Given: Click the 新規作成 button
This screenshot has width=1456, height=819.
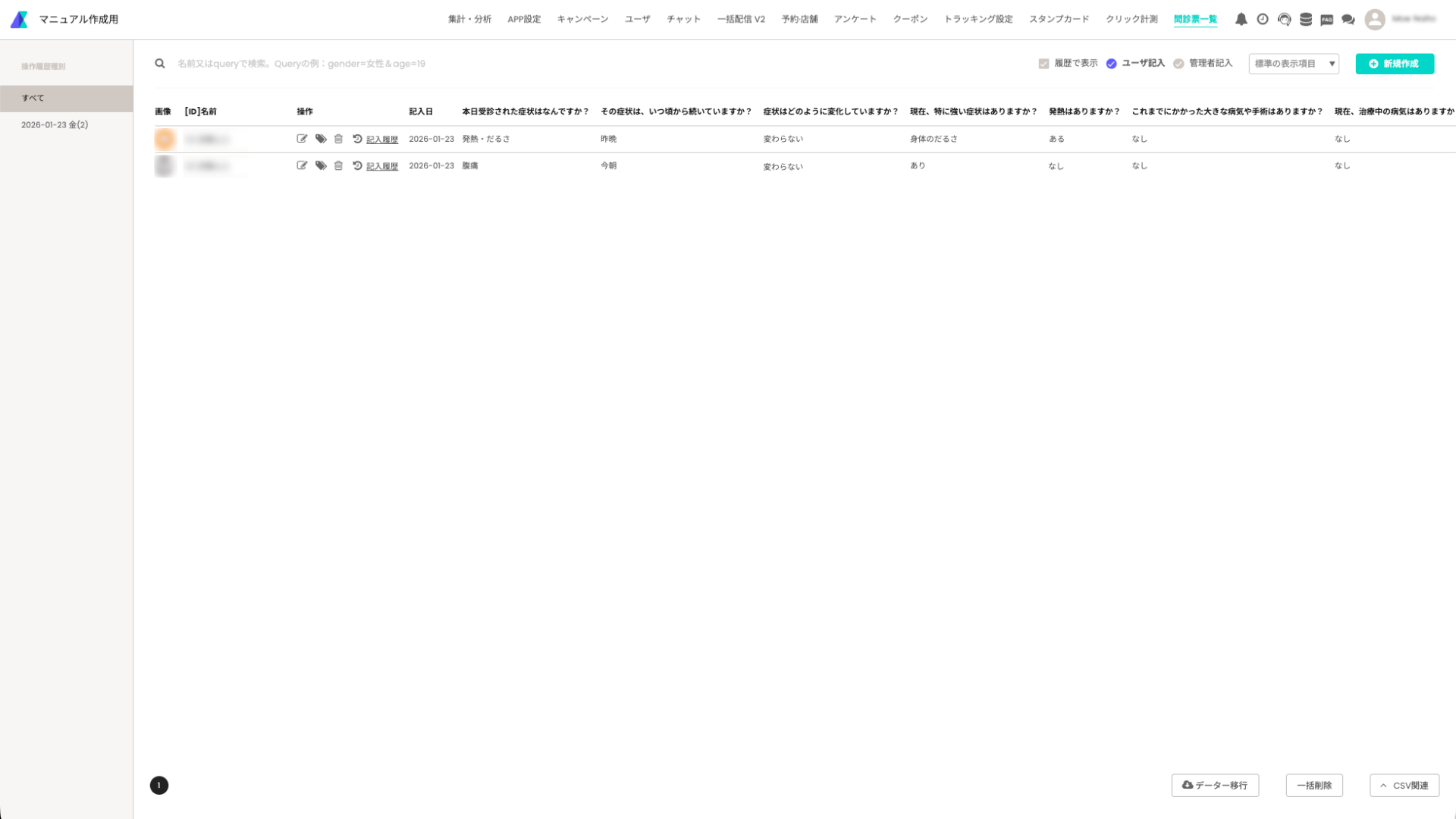Looking at the screenshot, I should [1394, 64].
